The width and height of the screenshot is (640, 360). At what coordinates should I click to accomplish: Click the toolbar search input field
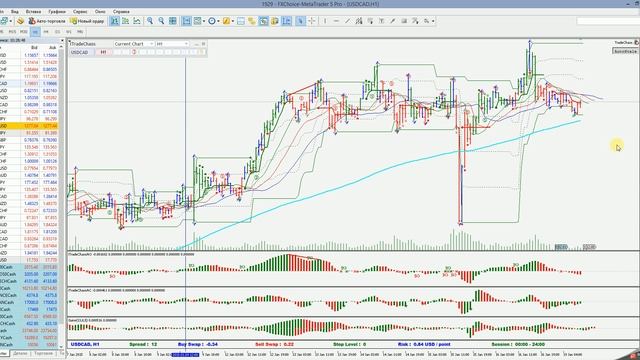click(608, 21)
